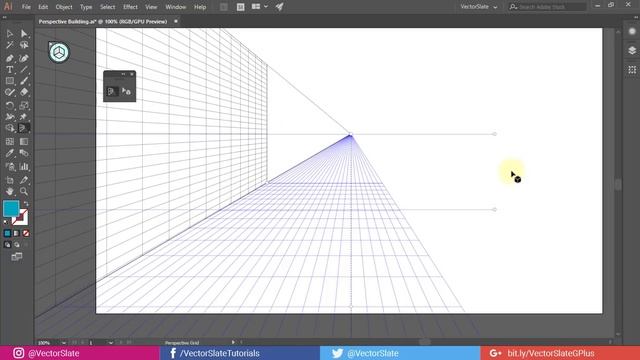Open the Effect menu

click(x=130, y=7)
